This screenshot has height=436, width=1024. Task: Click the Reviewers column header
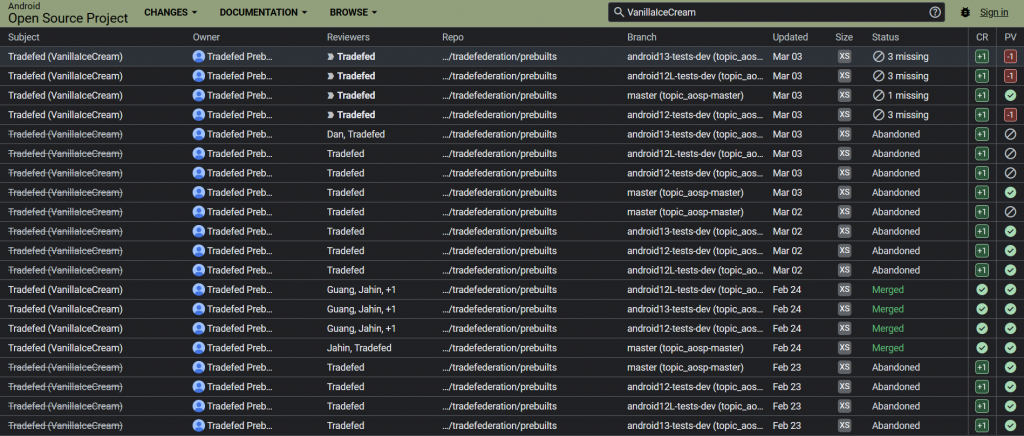pos(348,37)
